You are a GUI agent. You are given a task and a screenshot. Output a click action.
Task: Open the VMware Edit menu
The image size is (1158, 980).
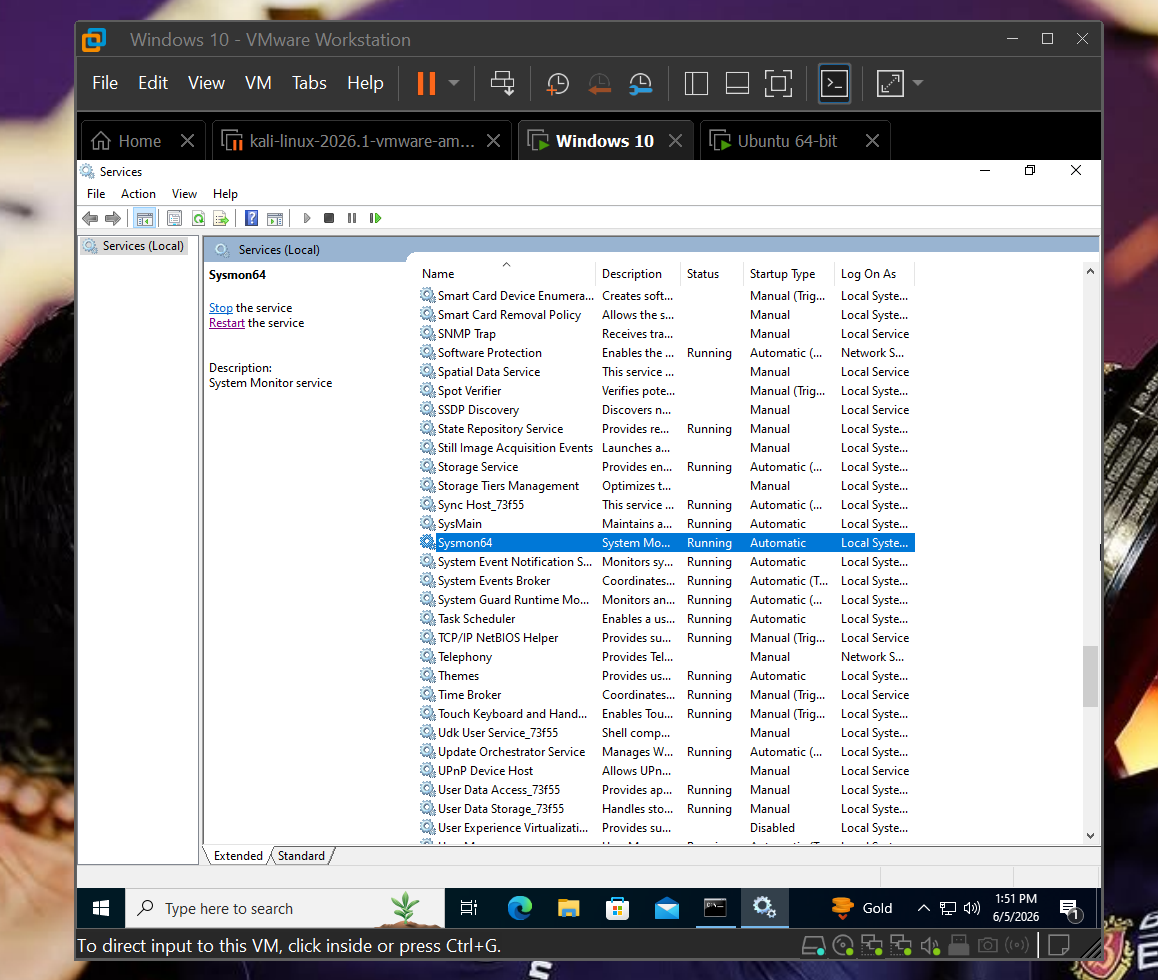coord(153,83)
